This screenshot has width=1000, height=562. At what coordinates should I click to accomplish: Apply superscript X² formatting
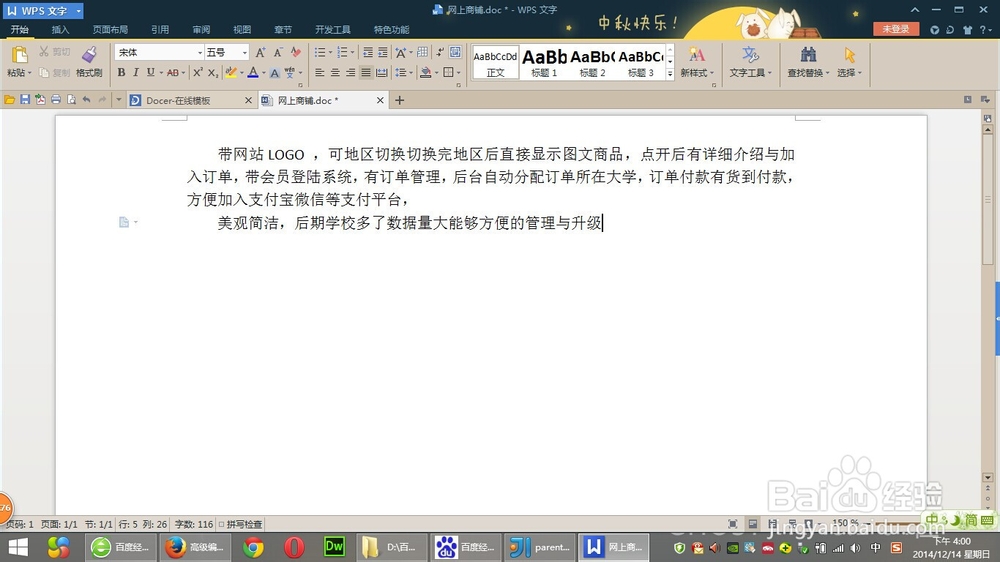[x=198, y=73]
